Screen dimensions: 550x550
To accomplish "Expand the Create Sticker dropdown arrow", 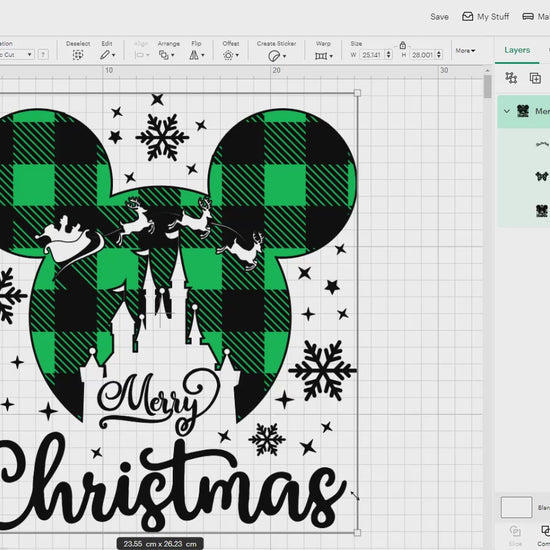I will tap(284, 56).
